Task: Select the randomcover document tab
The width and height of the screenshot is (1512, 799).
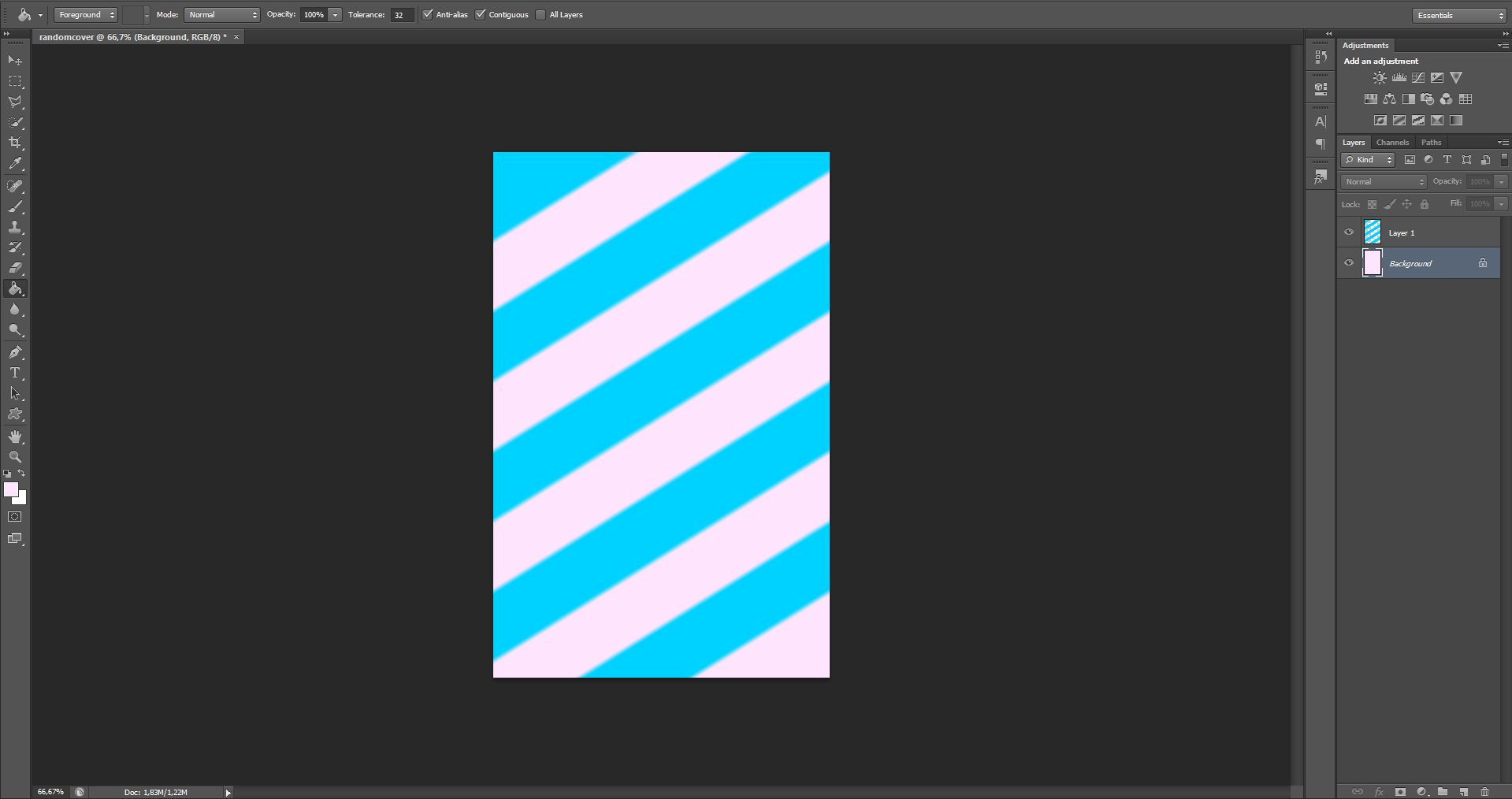Action: click(132, 37)
